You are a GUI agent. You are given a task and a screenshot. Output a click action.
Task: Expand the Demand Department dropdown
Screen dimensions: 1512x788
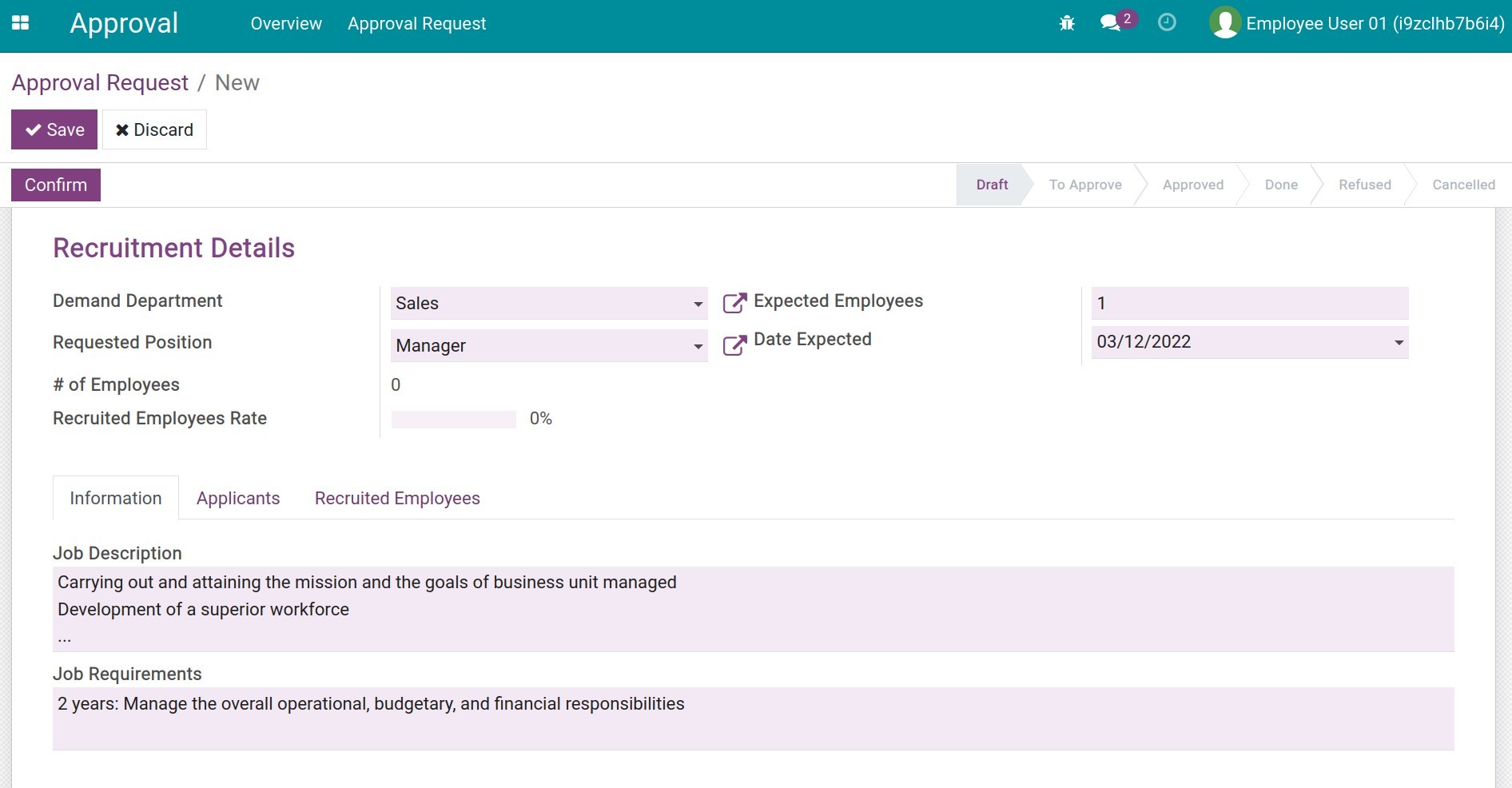pos(697,304)
